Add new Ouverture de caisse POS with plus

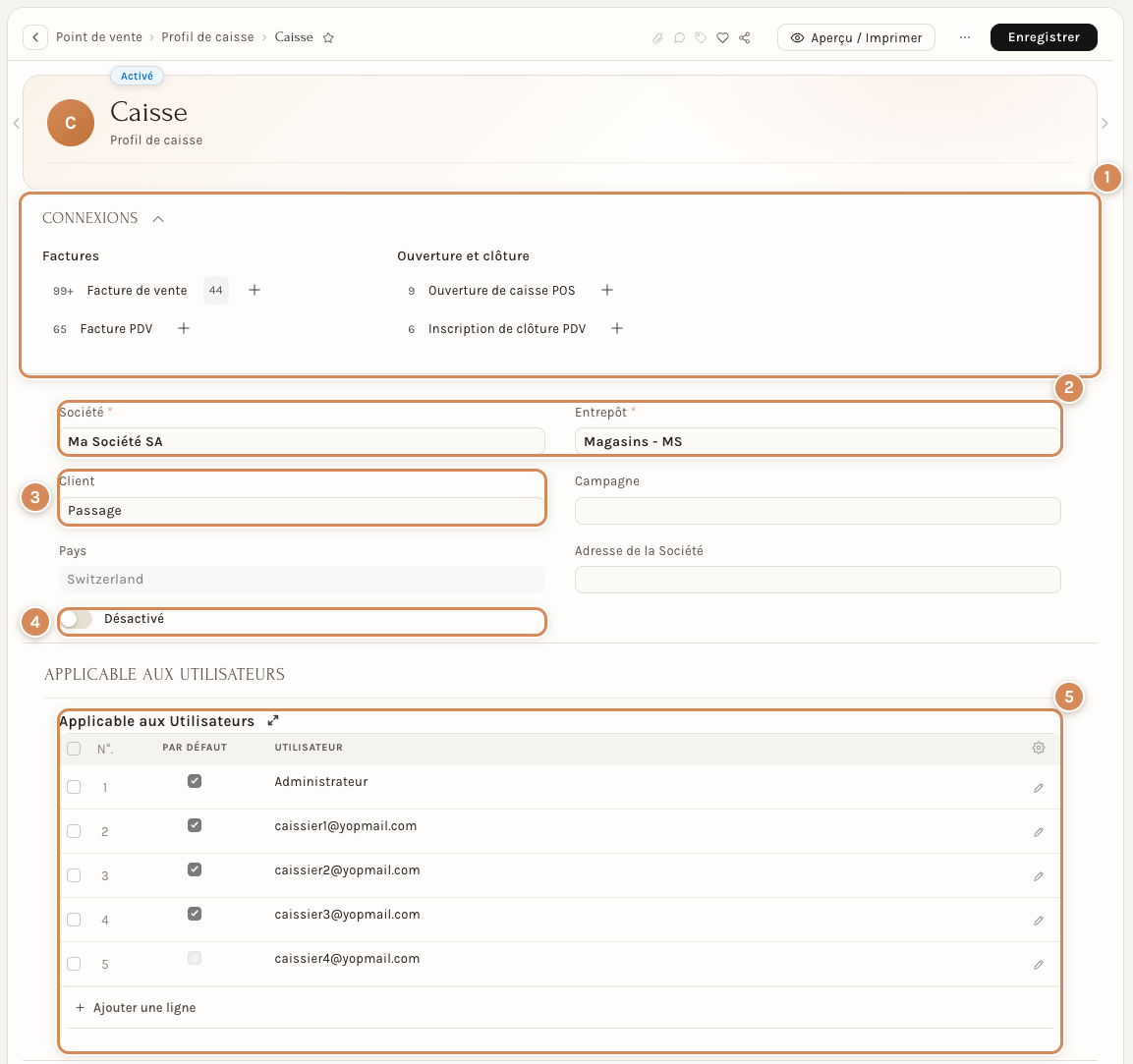tap(607, 291)
